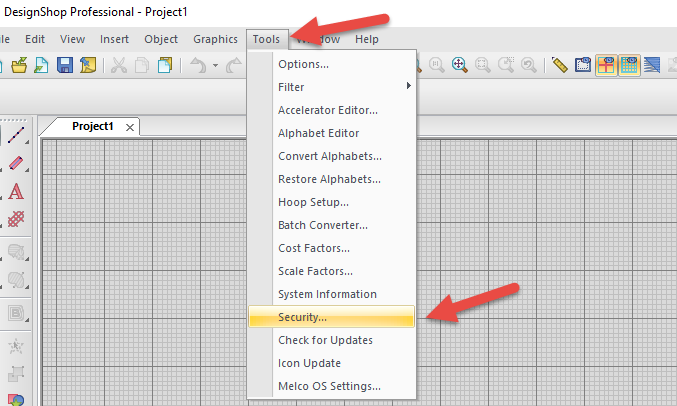Toggle the blue stitch lines view icon
The height and width of the screenshot is (406, 677).
pos(652,66)
